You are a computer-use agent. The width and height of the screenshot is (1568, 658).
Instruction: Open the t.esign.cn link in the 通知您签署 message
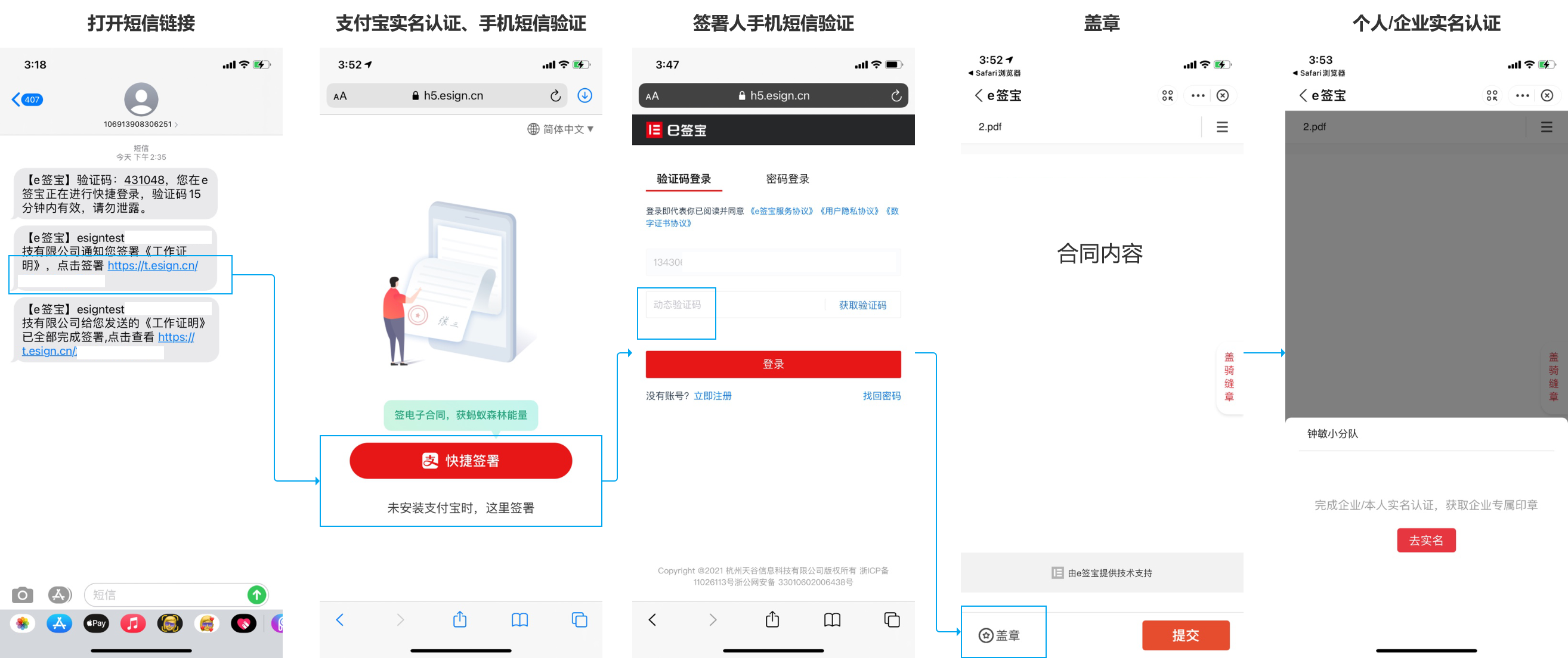153,265
